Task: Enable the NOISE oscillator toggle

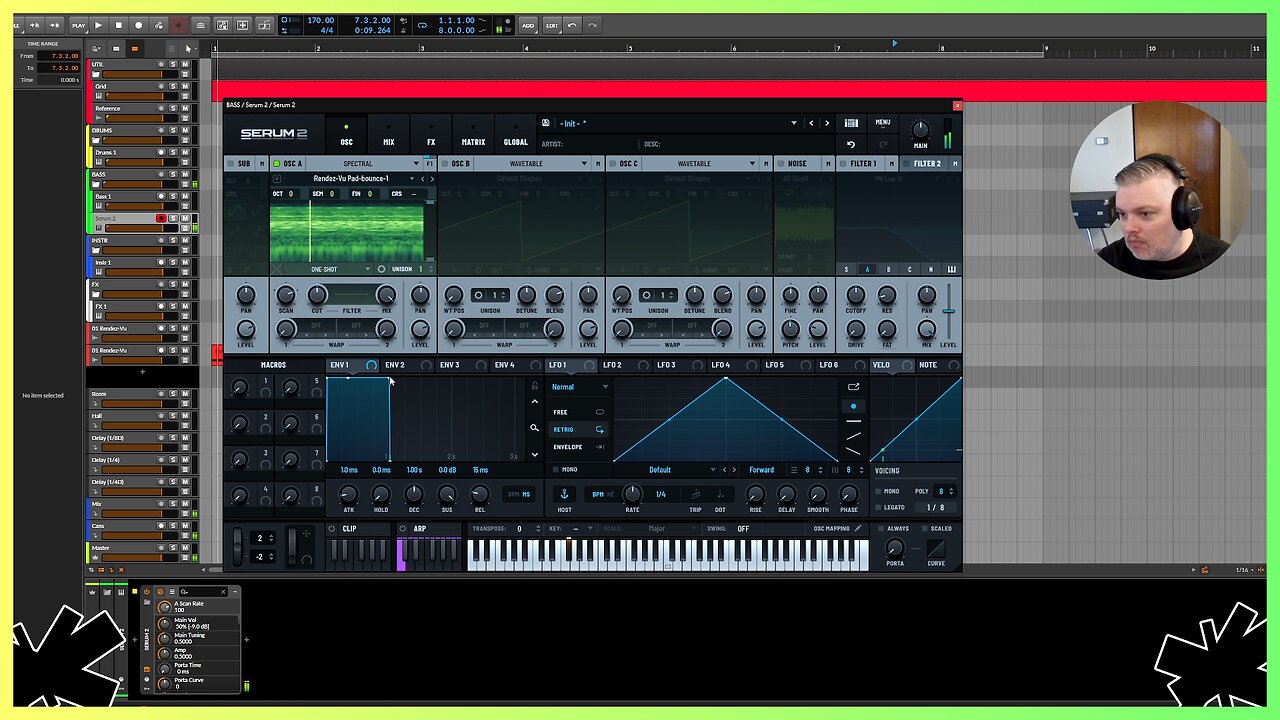Action: [780, 163]
